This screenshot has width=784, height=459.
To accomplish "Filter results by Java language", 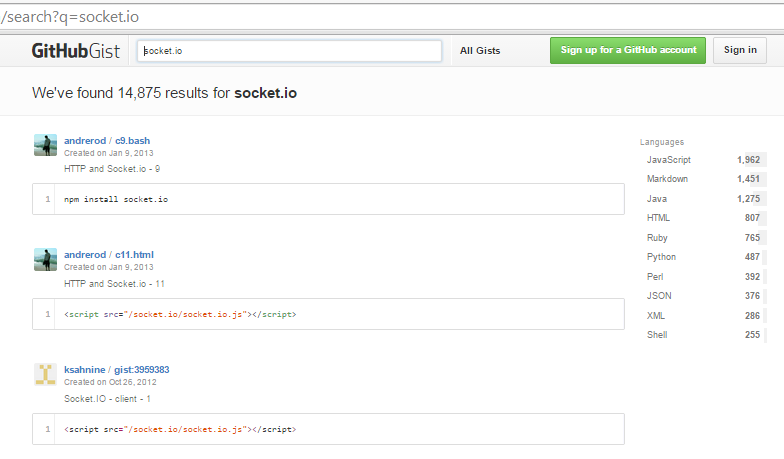I will pyautogui.click(x=703, y=199).
